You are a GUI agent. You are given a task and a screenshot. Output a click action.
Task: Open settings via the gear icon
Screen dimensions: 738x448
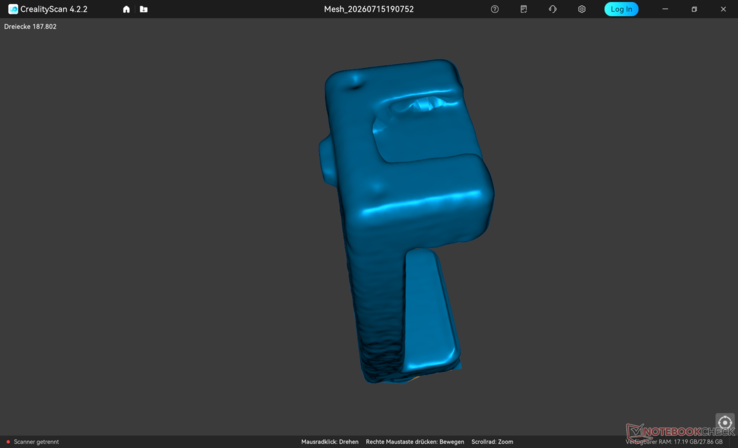(x=582, y=9)
